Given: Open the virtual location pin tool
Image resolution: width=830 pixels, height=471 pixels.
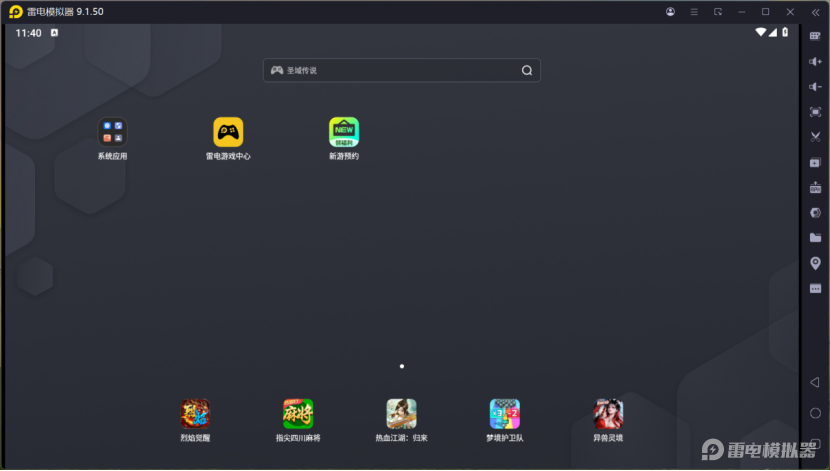Looking at the screenshot, I should [x=815, y=263].
